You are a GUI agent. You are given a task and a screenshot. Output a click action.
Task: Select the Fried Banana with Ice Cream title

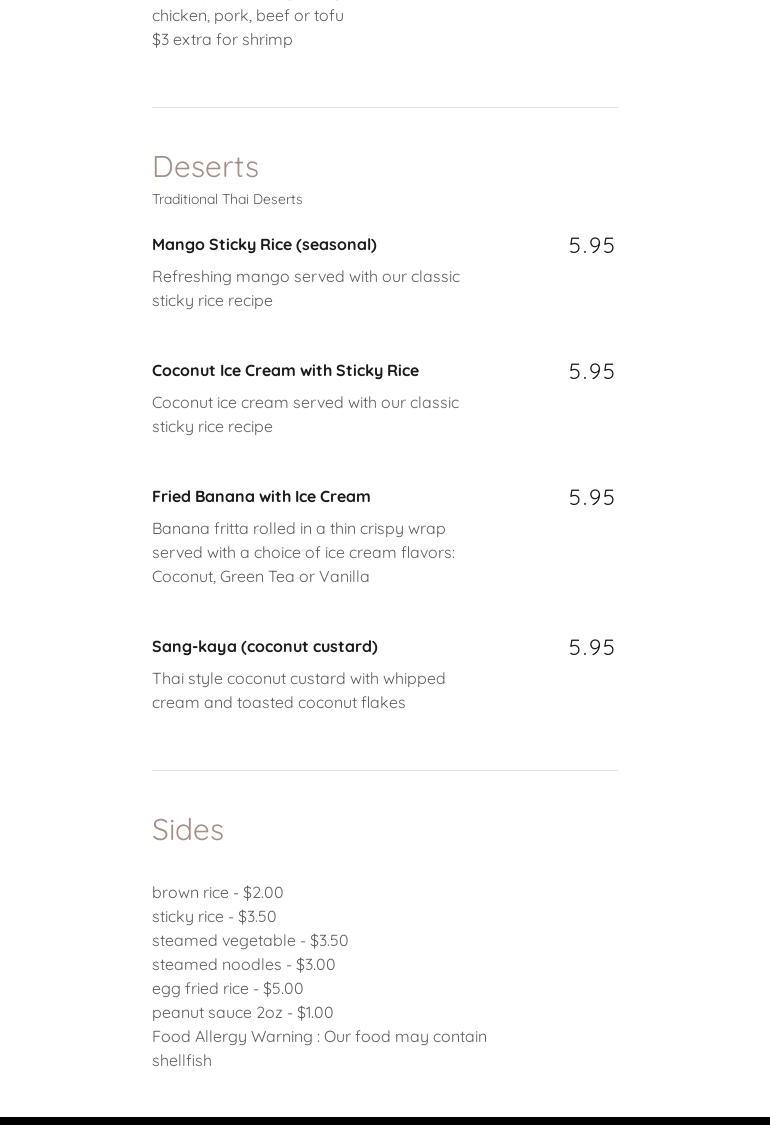[x=261, y=496]
